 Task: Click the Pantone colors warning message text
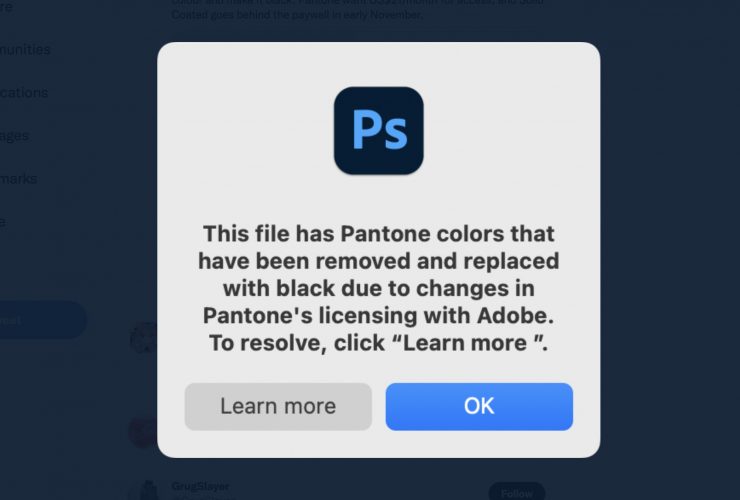pos(378,288)
